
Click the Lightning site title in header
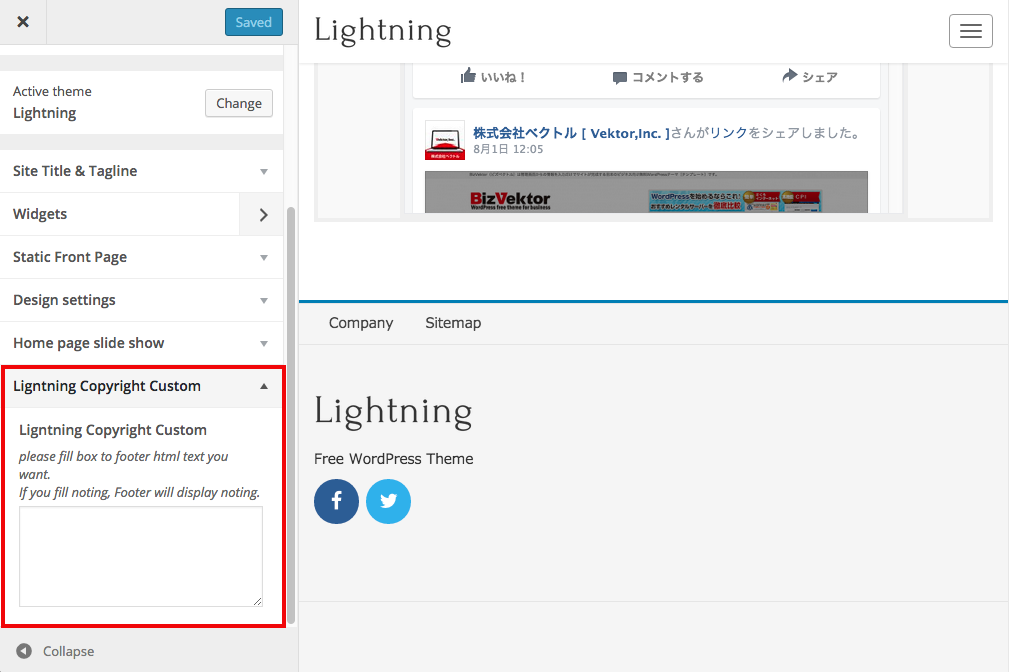[383, 31]
